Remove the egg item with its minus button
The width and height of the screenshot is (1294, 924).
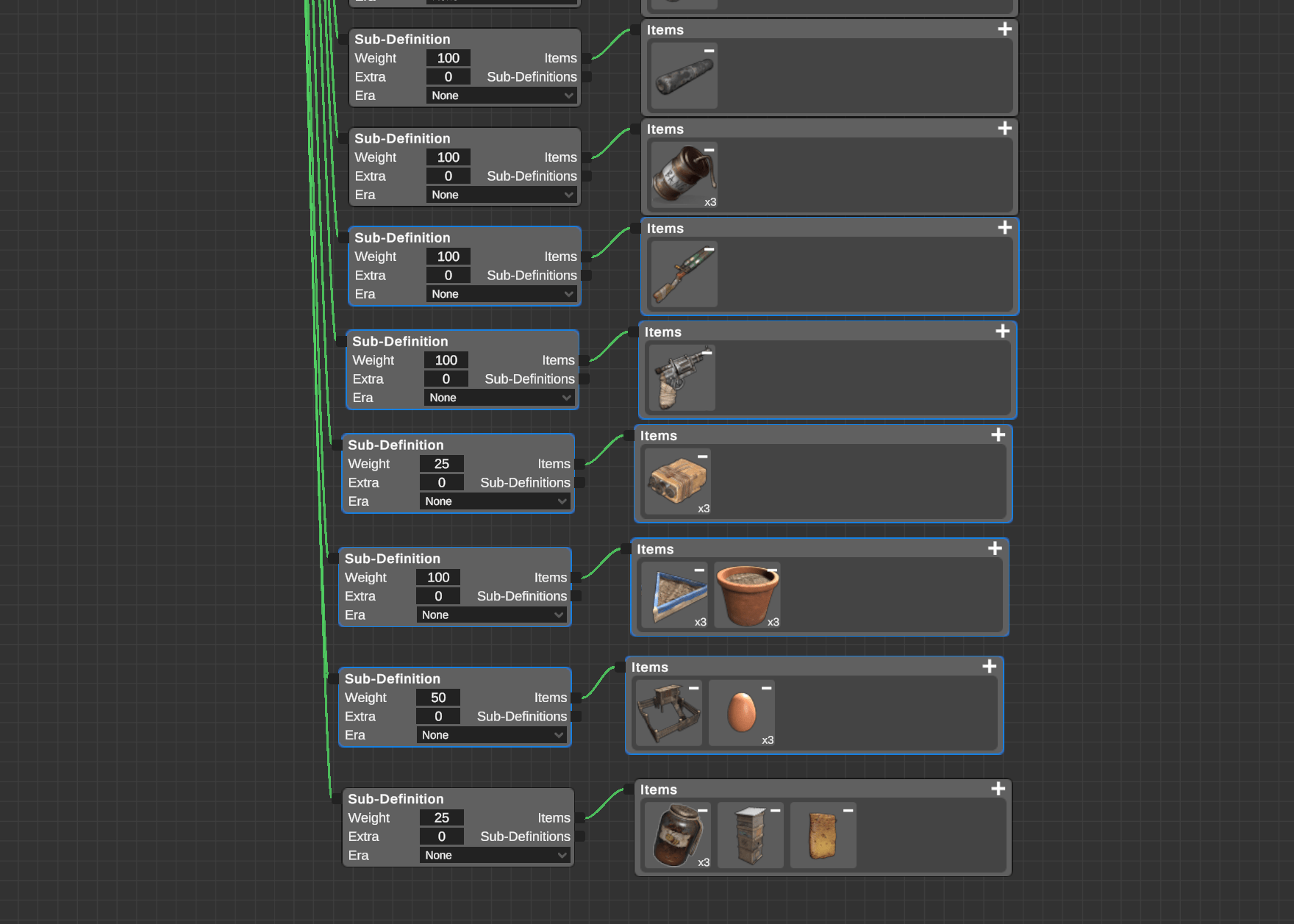tap(765, 688)
